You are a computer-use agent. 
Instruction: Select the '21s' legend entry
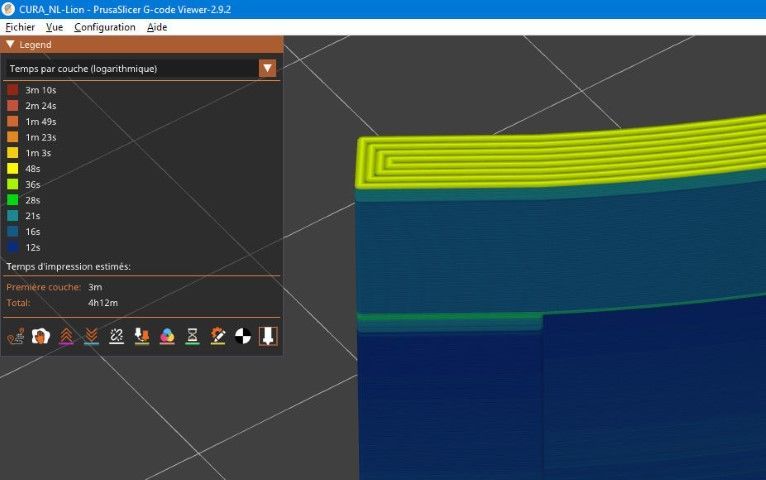pos(24,216)
